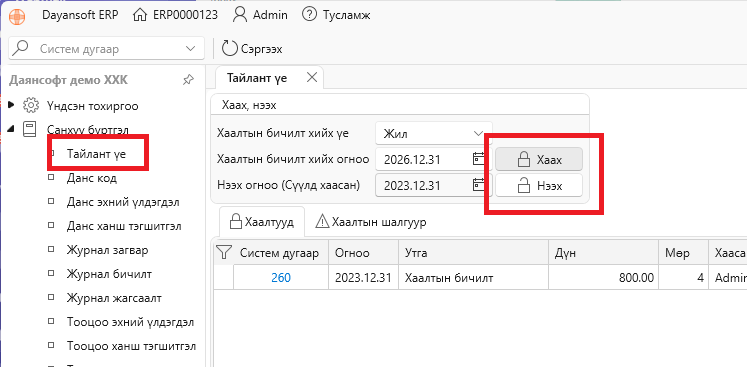The width and height of the screenshot is (747, 367).
Task: Select Санхүү бүртгэл book icon
Action: pos(30,129)
